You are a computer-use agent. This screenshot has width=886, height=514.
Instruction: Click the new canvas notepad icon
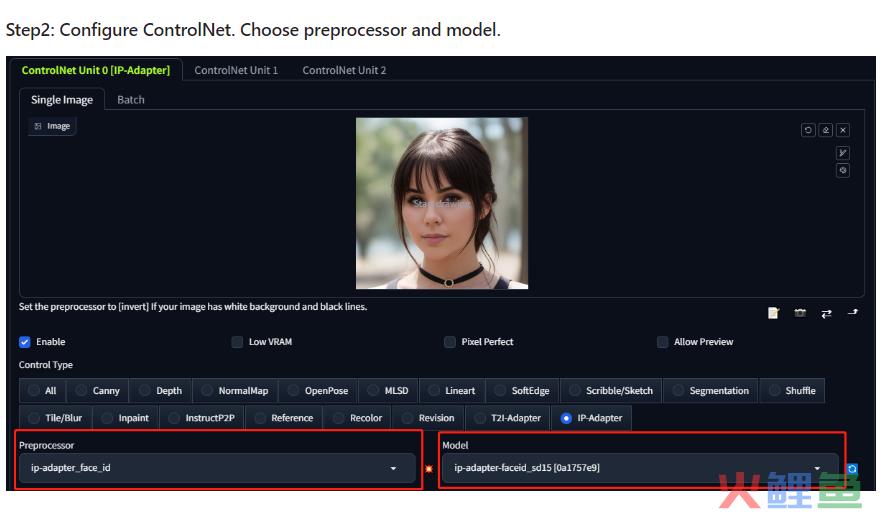pyautogui.click(x=773, y=313)
